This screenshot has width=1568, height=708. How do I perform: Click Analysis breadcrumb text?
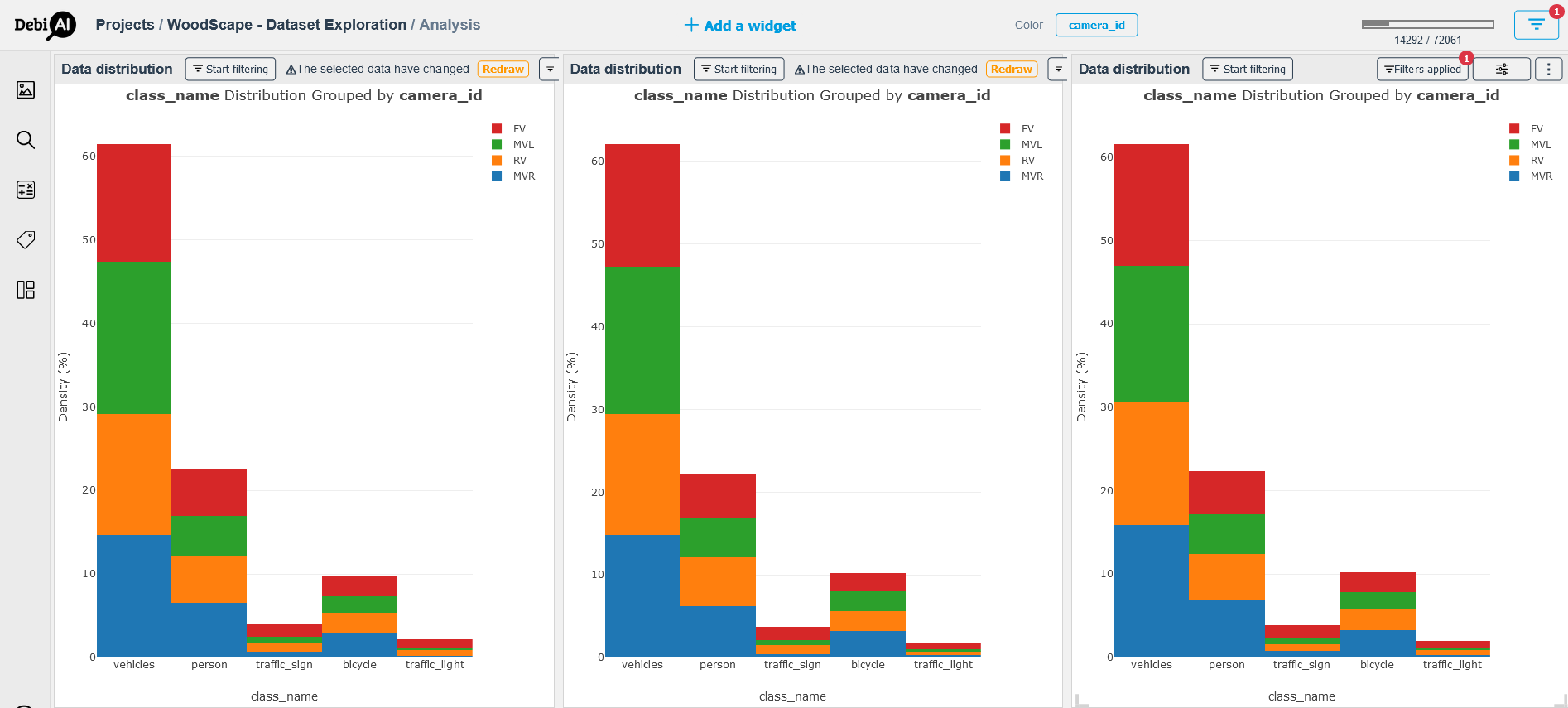pyautogui.click(x=450, y=25)
